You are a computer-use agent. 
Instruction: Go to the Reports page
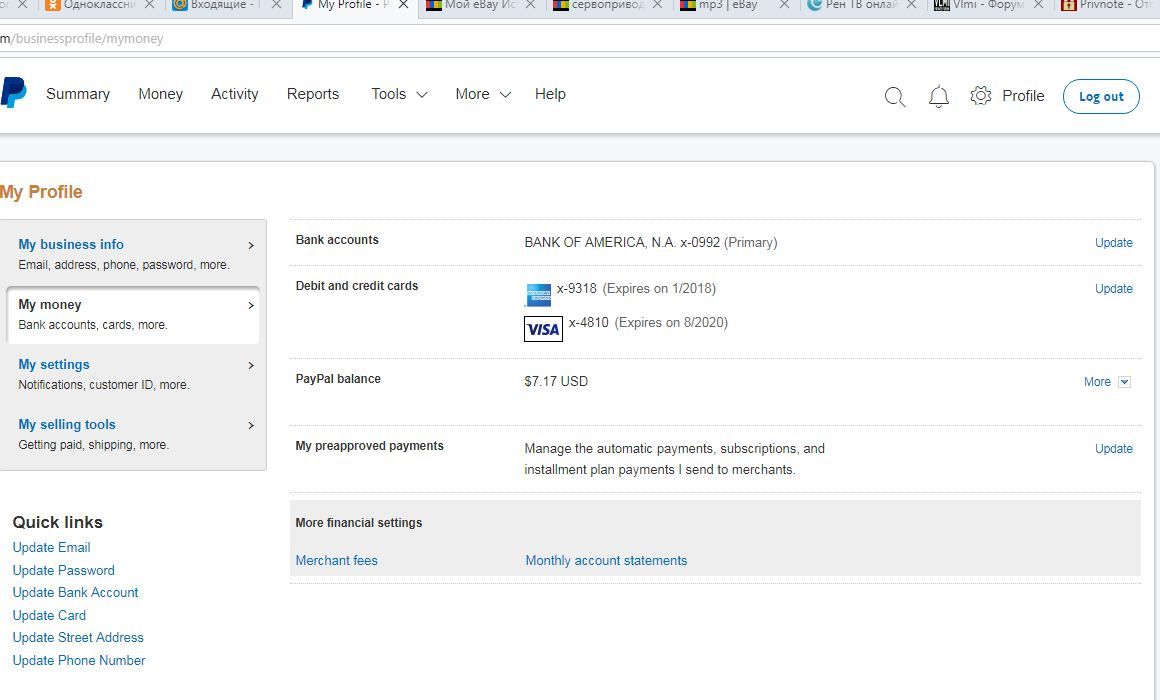click(x=312, y=94)
